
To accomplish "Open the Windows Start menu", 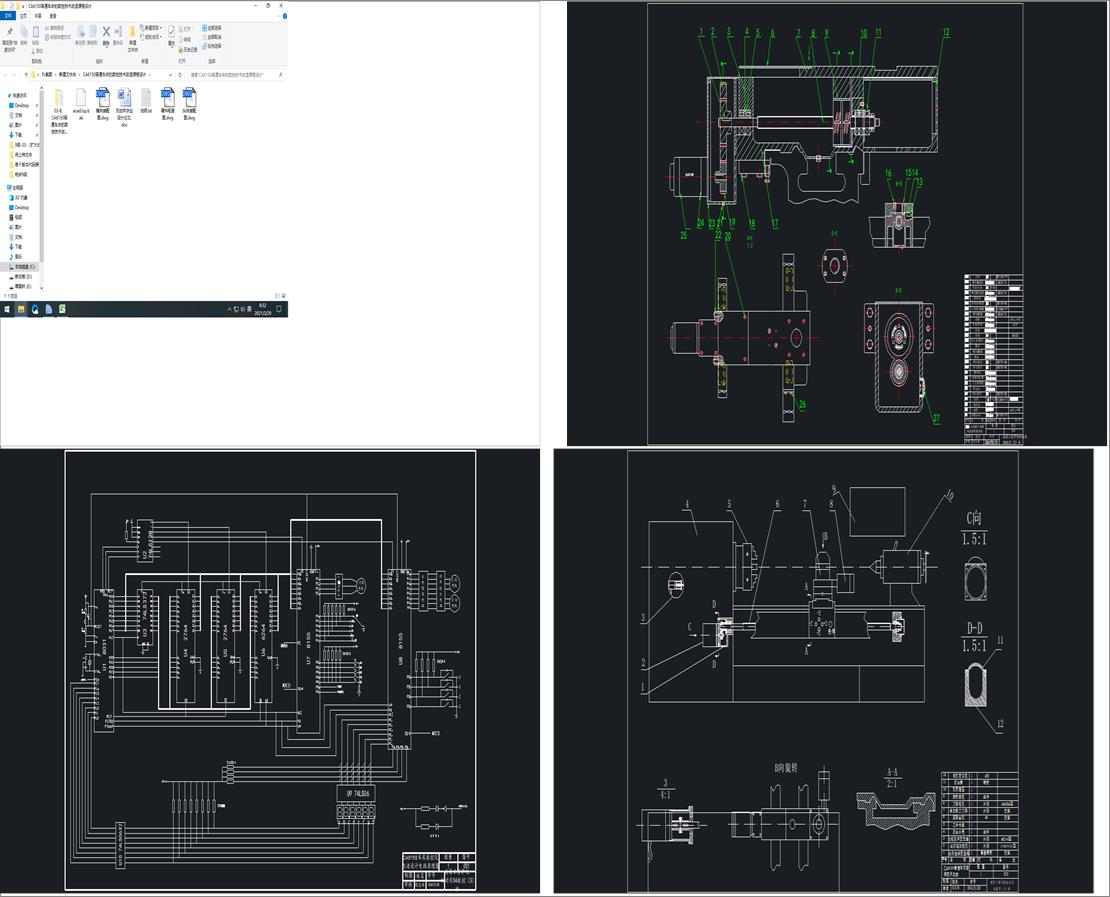I will tap(7, 309).
